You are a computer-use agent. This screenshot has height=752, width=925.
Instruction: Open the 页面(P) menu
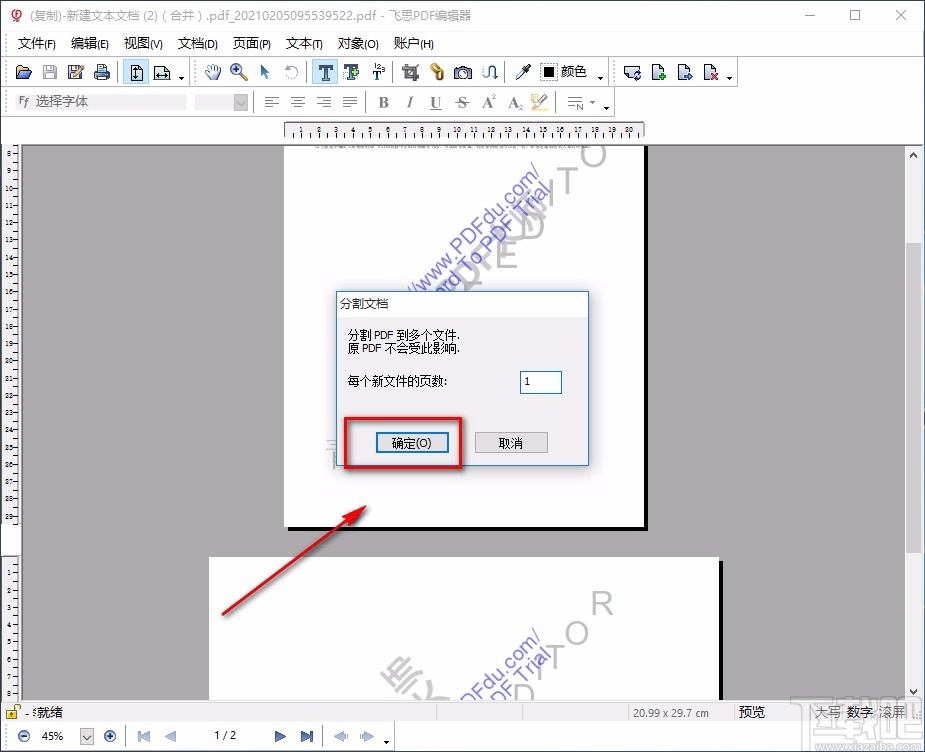(252, 44)
